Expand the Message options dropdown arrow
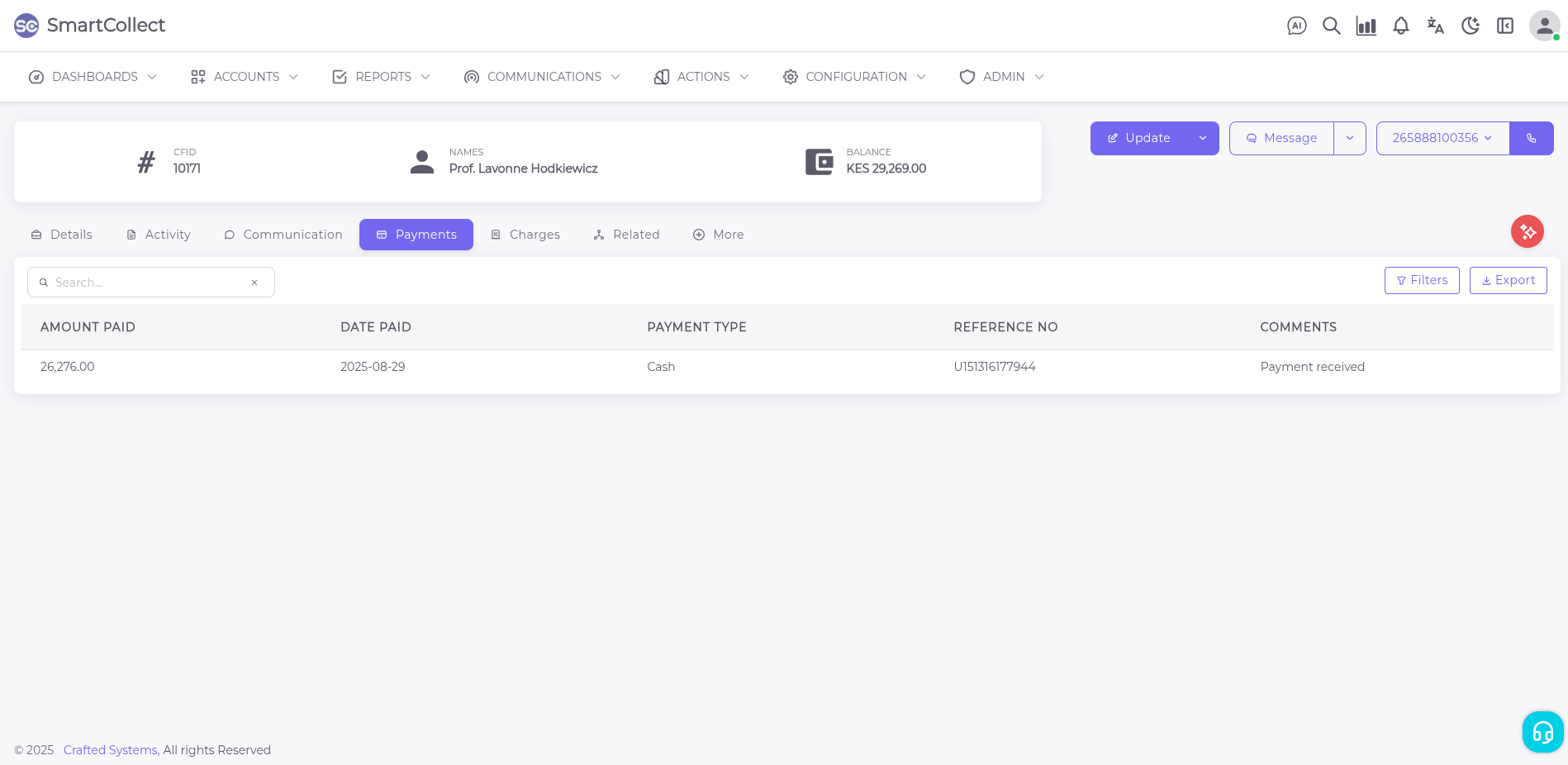 click(1349, 138)
